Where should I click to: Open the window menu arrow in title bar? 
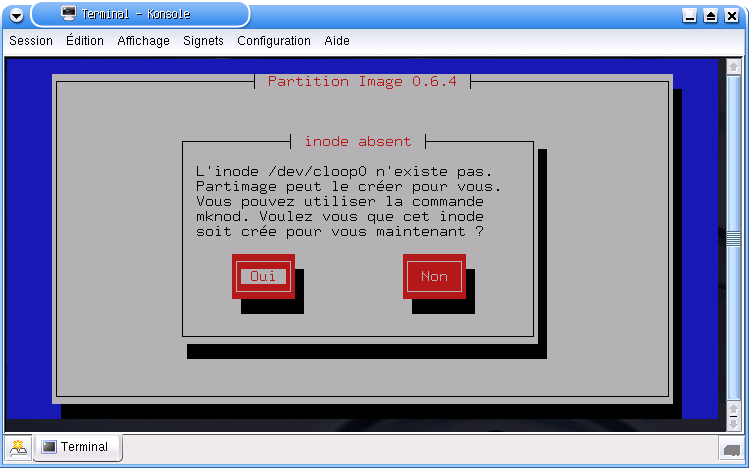coord(16,15)
